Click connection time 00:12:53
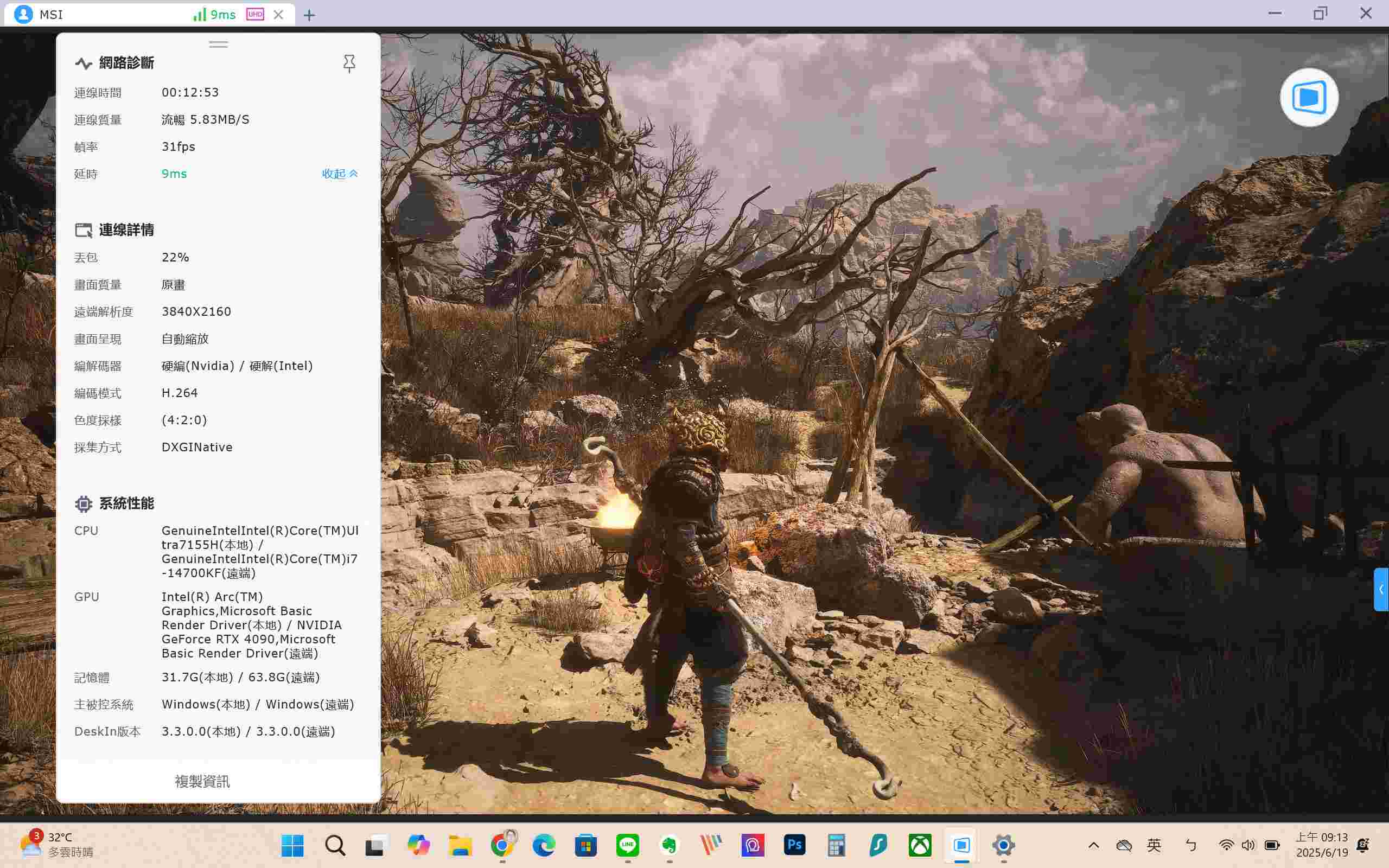 (190, 92)
